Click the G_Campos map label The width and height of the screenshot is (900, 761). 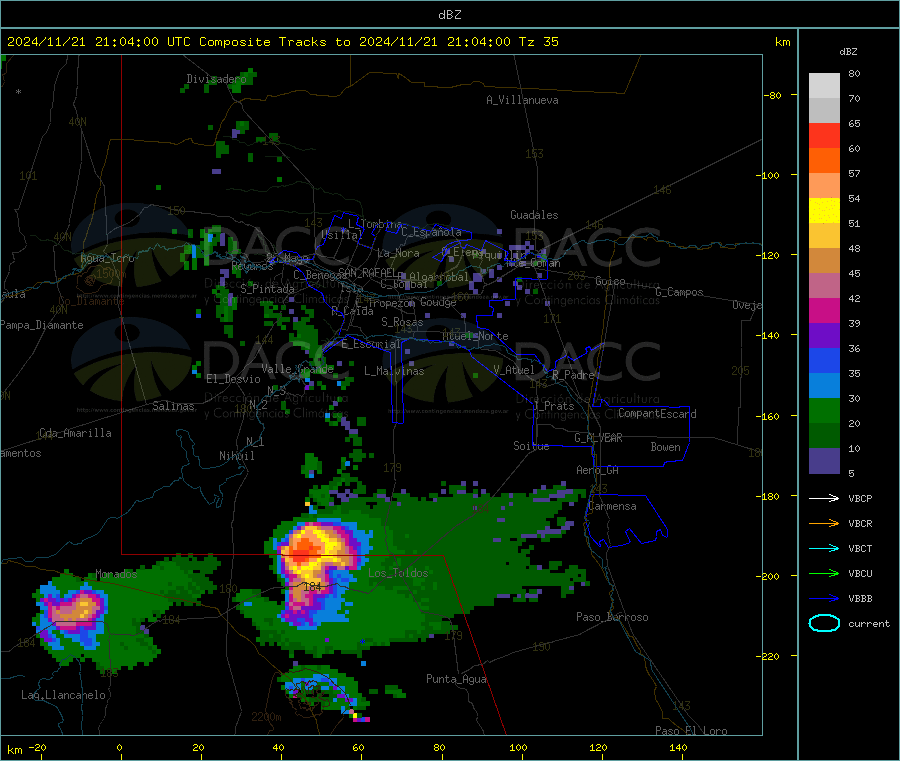tap(679, 292)
